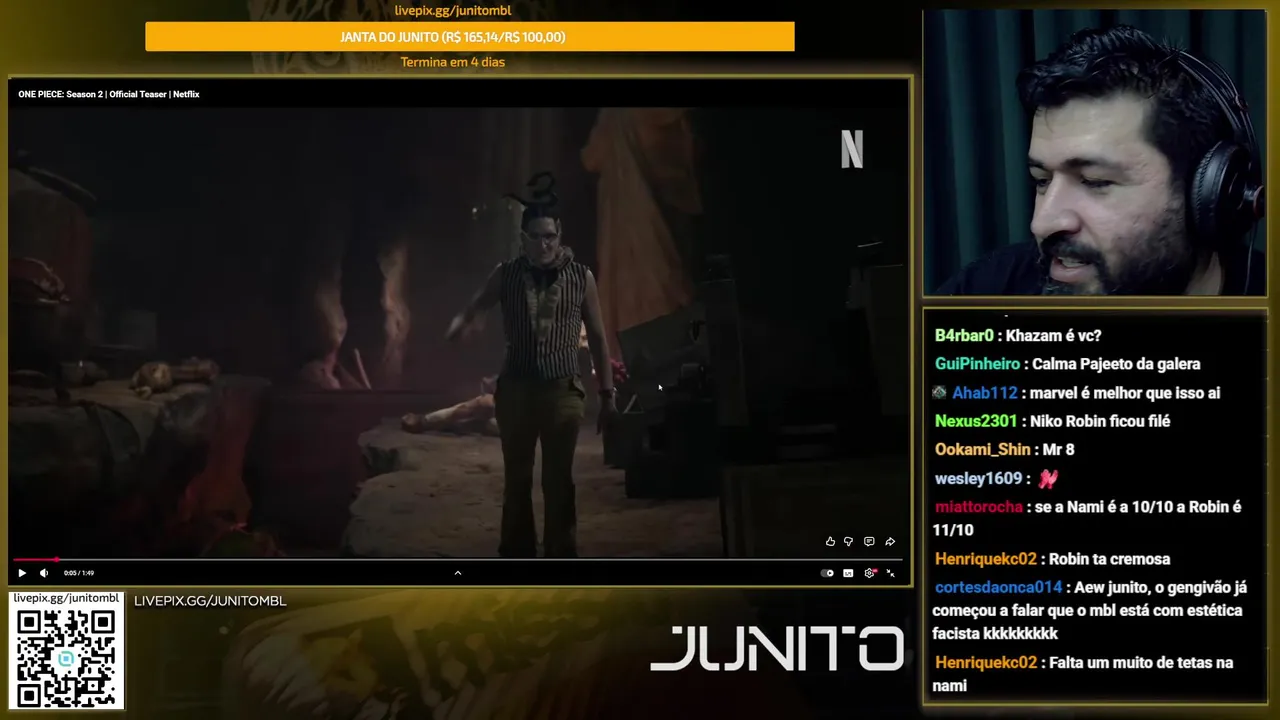
Task: Click Ahab112 username in chat
Action: 985,393
